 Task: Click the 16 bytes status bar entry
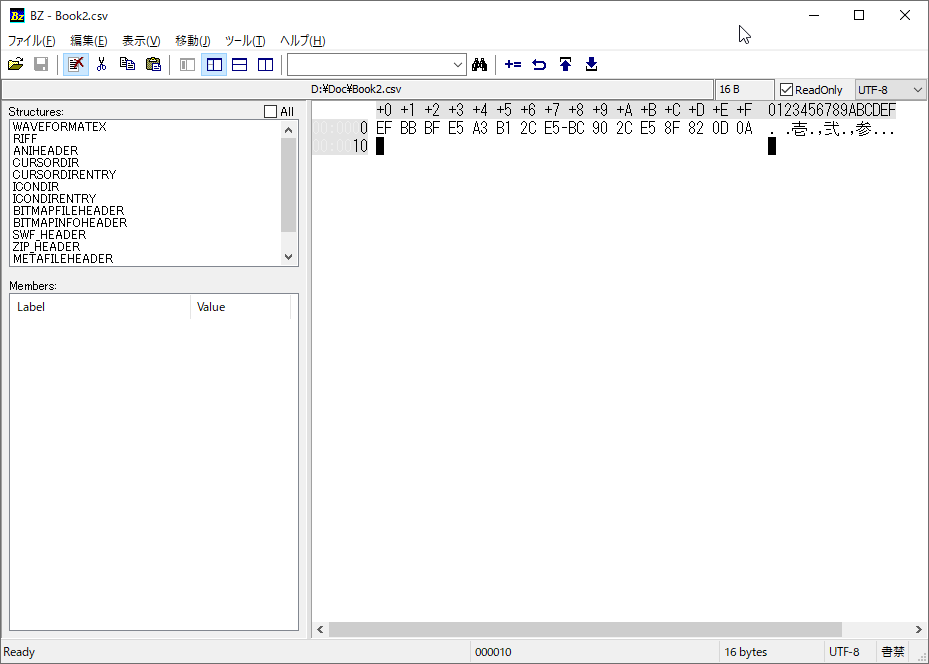[x=745, y=652]
